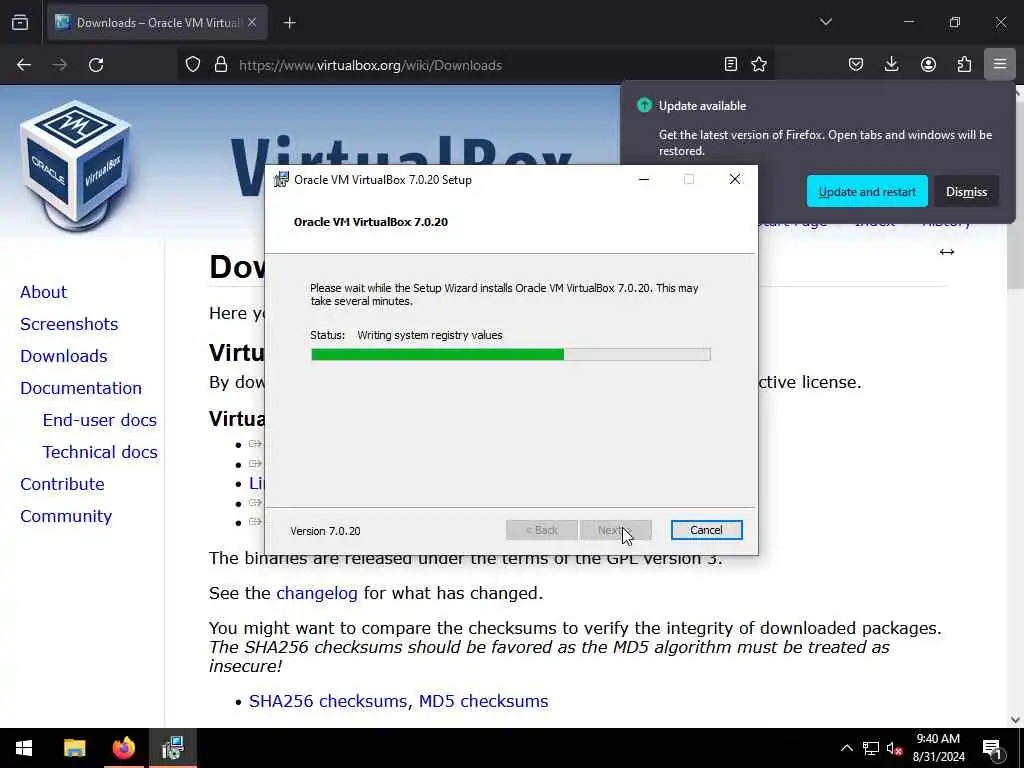Click the Firefox forward arrow

coord(60,65)
